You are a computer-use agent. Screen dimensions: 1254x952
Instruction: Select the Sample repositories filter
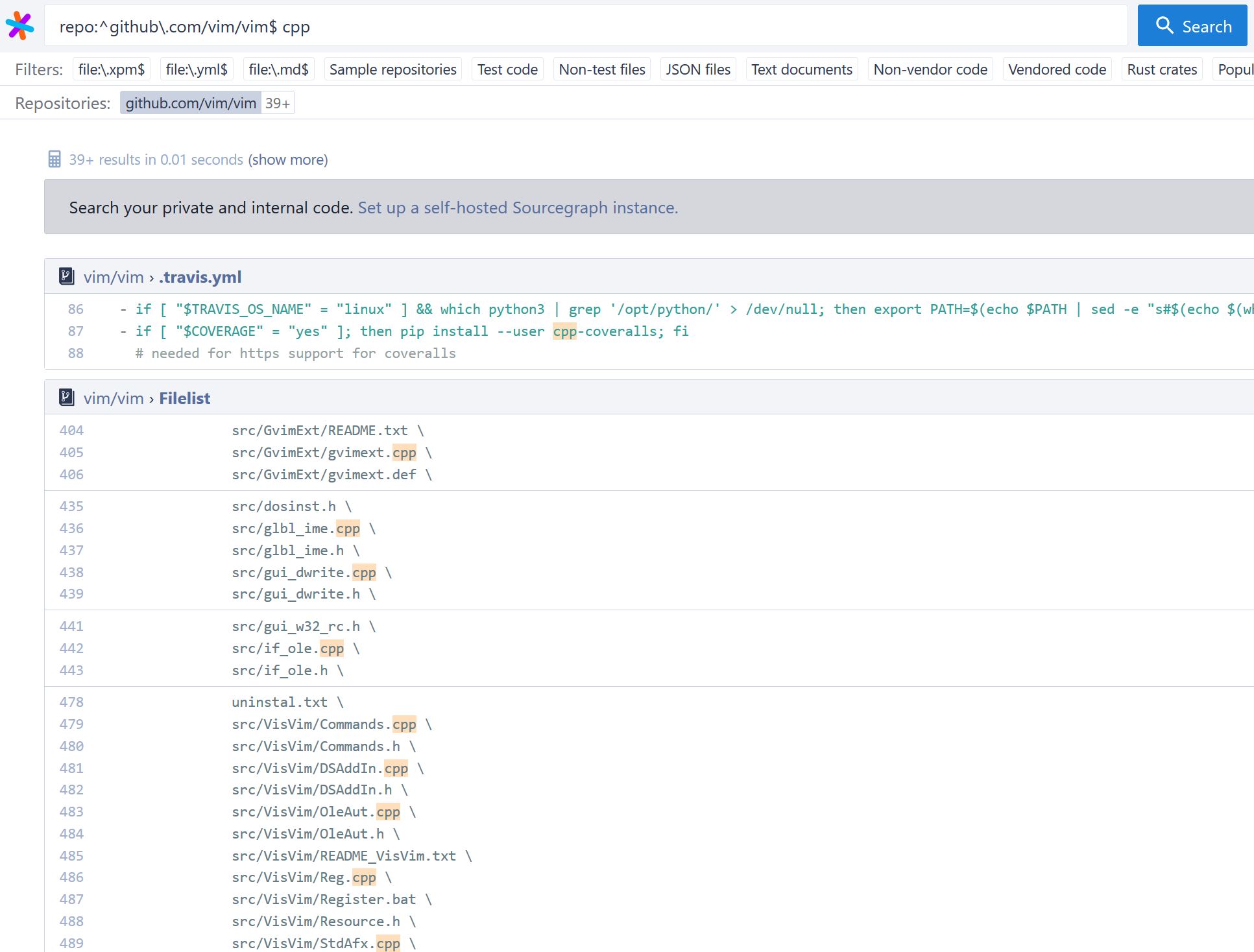(393, 69)
